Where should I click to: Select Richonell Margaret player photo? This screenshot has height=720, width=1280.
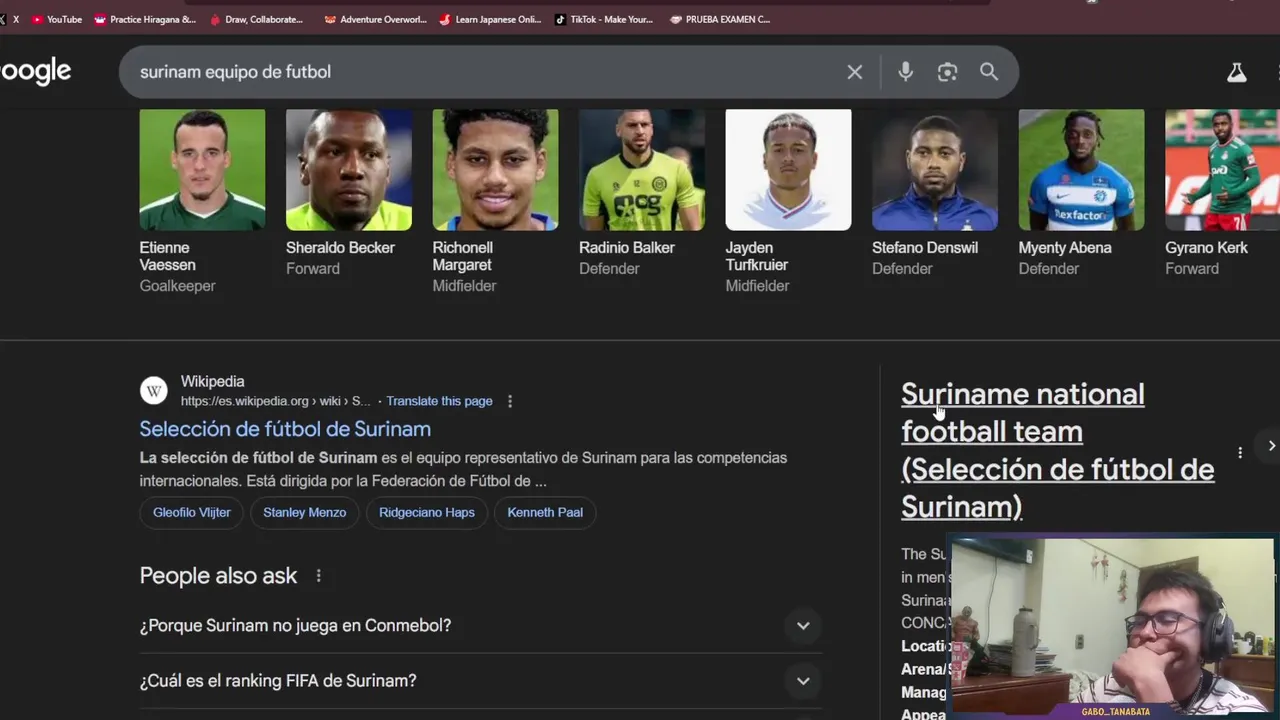pos(495,170)
